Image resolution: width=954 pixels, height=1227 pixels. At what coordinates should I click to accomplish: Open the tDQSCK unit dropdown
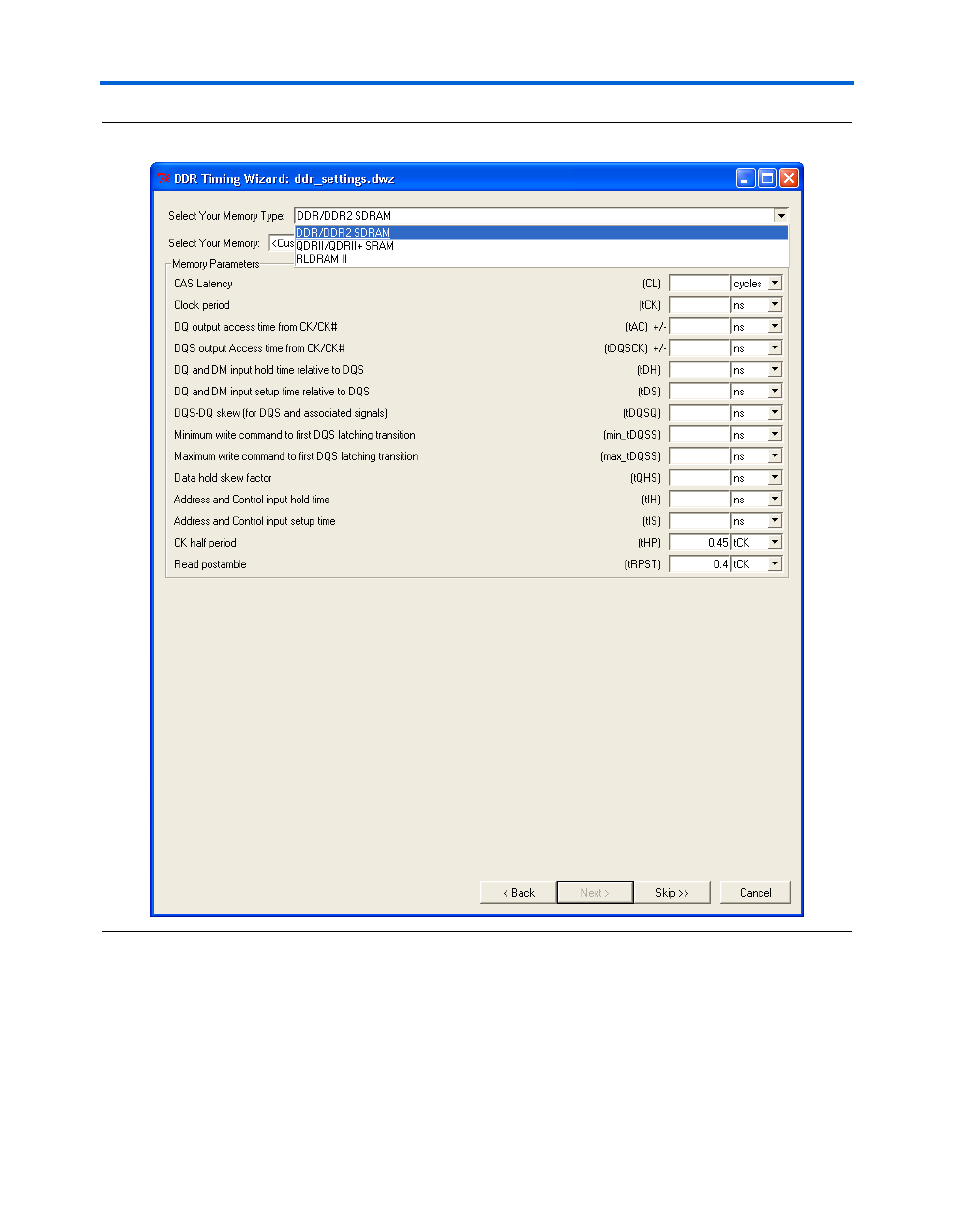pos(774,348)
